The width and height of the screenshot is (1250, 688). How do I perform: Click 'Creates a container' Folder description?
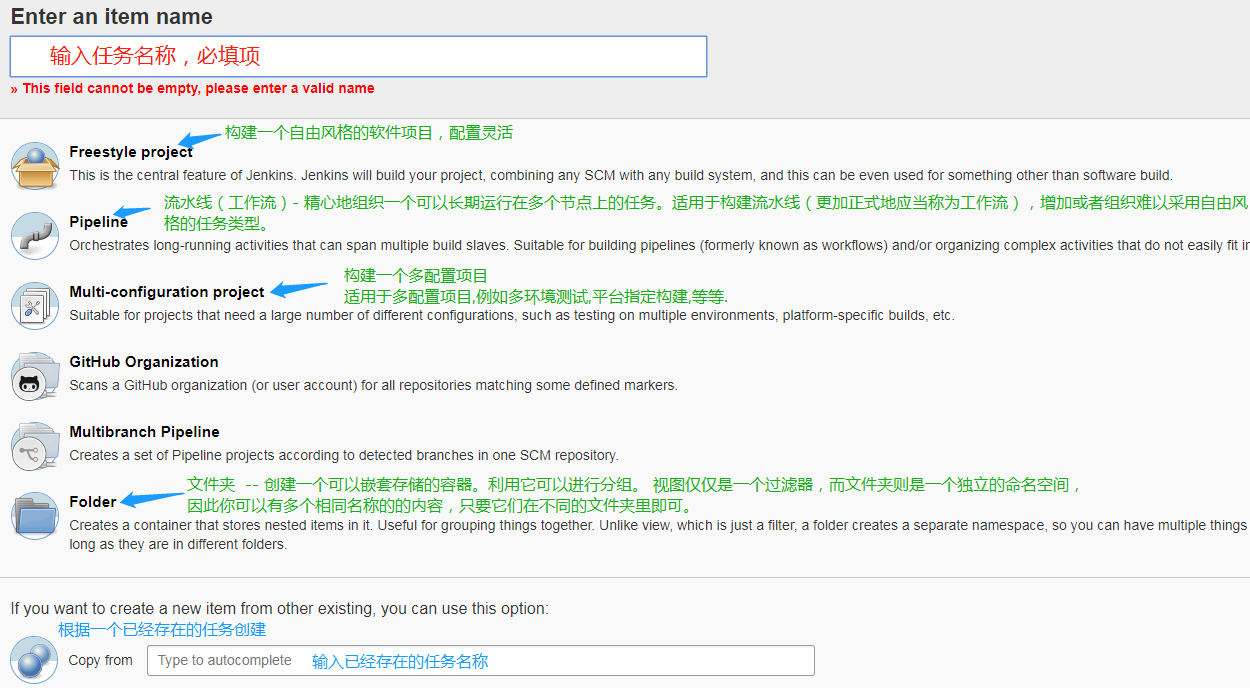(659, 535)
